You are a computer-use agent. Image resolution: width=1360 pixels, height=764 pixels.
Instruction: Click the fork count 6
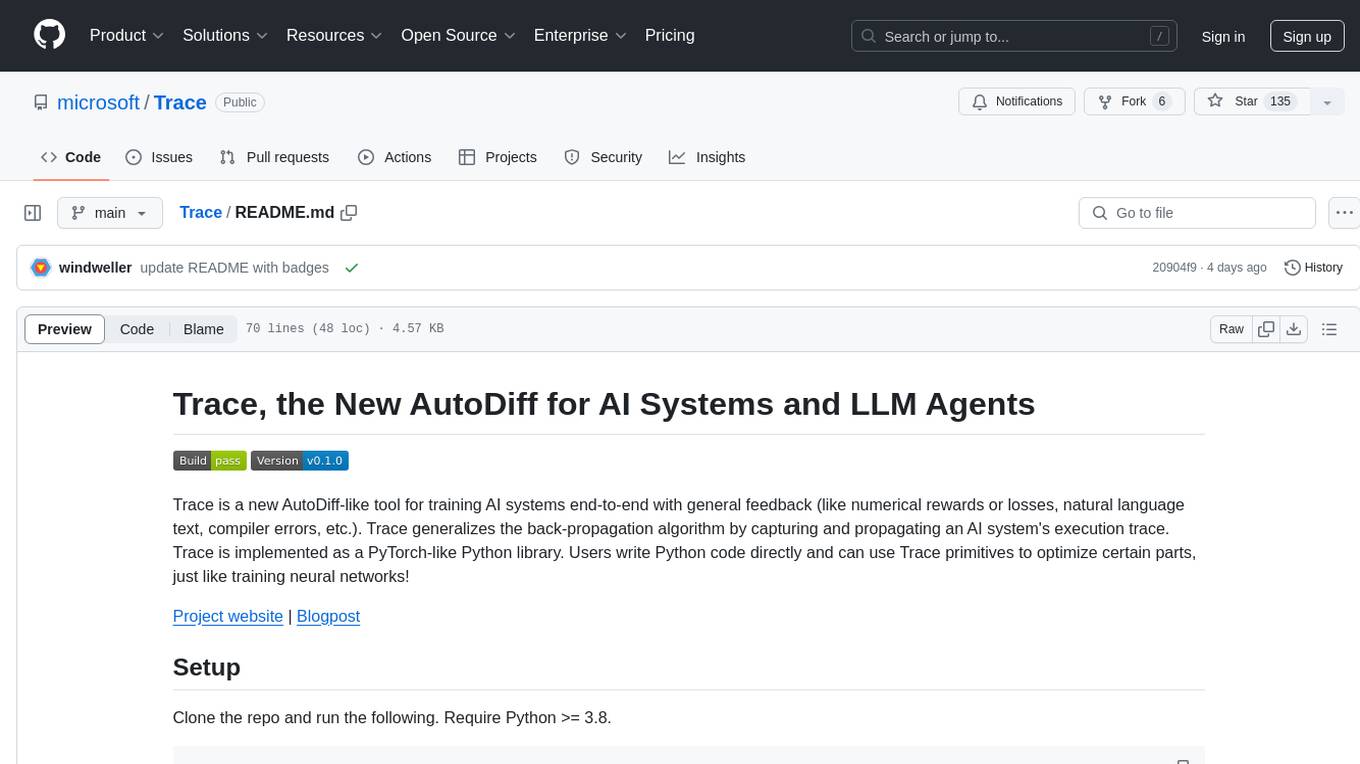[1161, 101]
